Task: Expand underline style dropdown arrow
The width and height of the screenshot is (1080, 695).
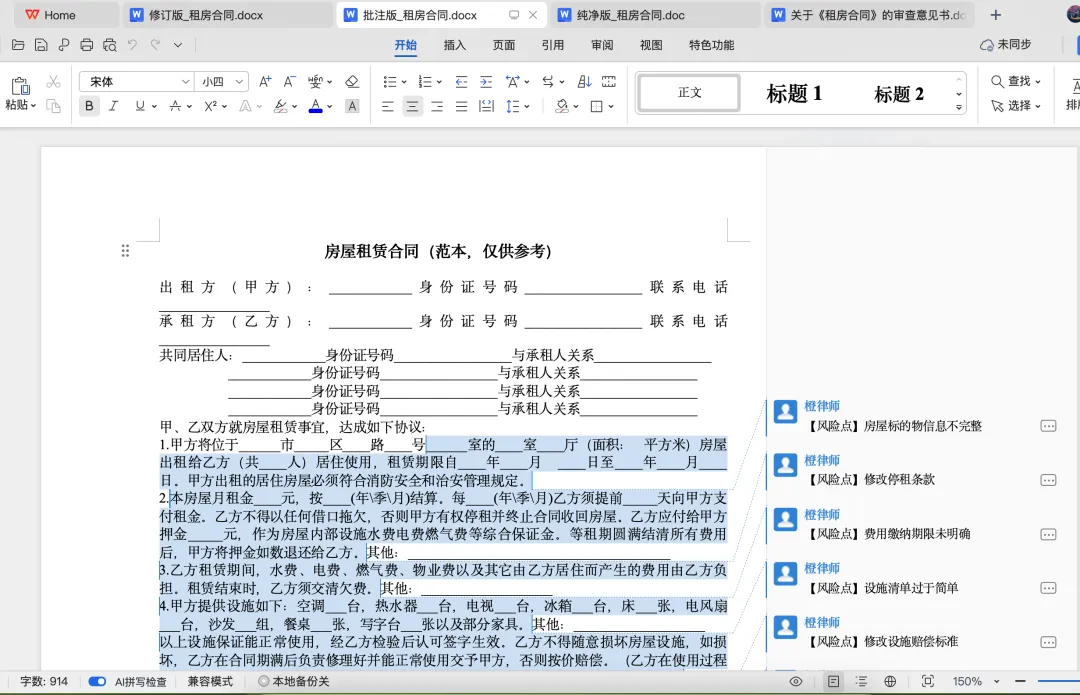Action: [154, 106]
